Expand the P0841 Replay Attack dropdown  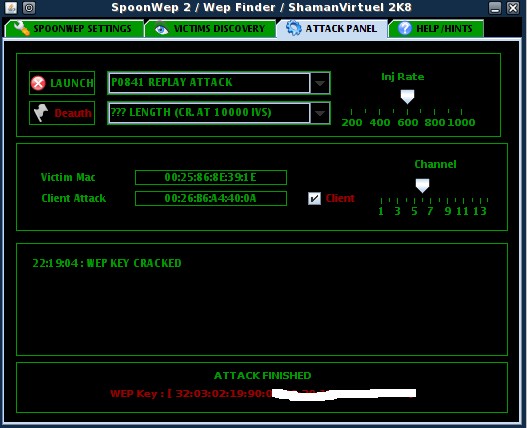click(320, 83)
